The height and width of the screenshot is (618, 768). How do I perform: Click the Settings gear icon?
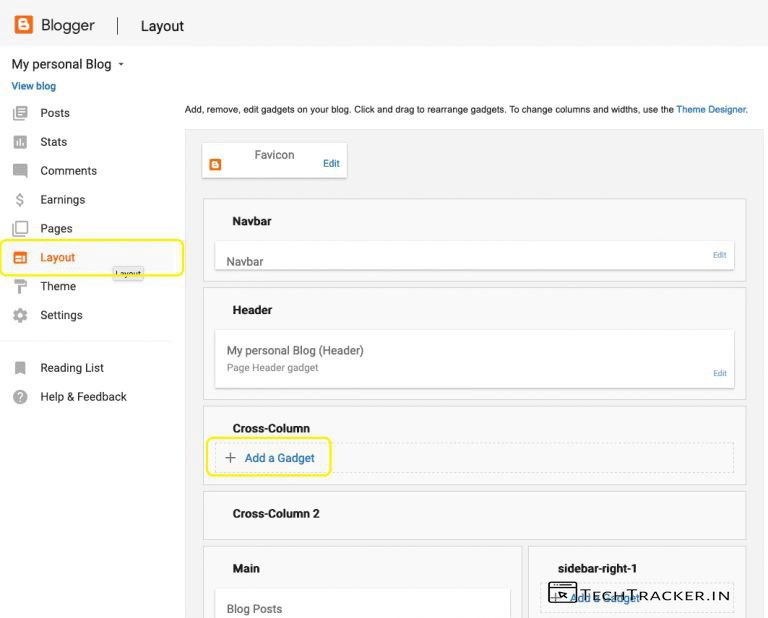coord(20,315)
